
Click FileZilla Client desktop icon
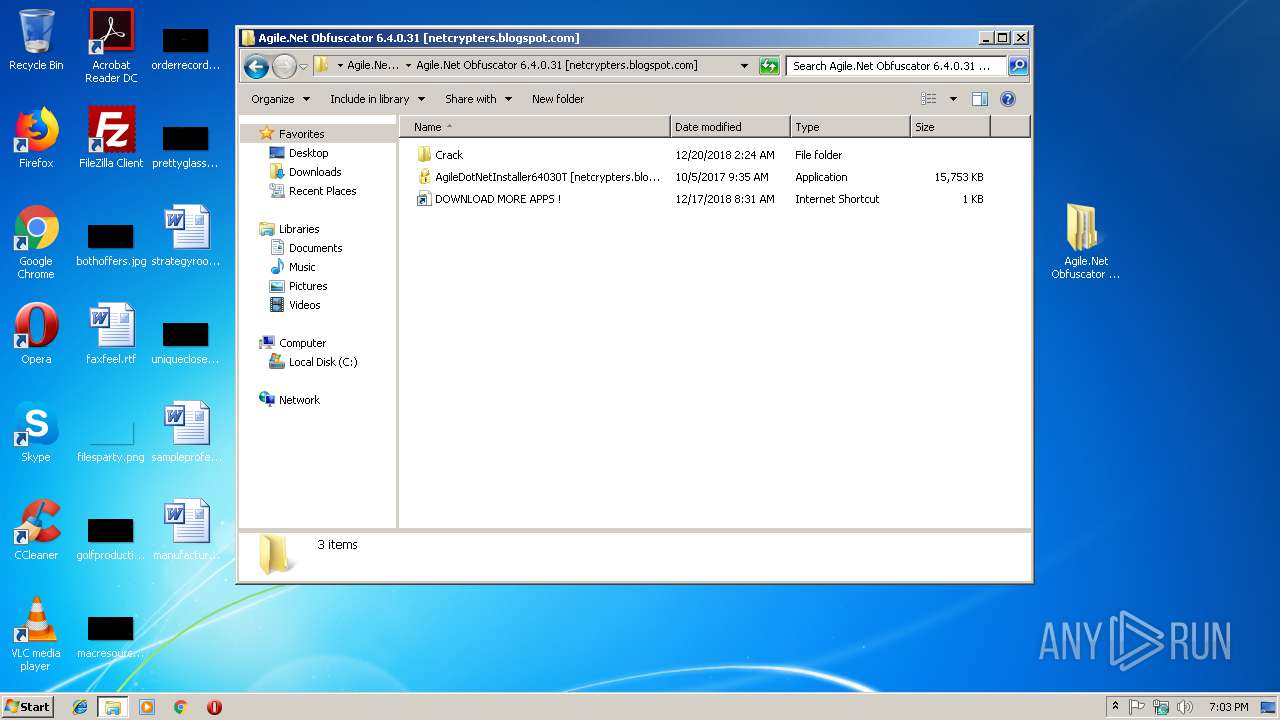point(111,138)
